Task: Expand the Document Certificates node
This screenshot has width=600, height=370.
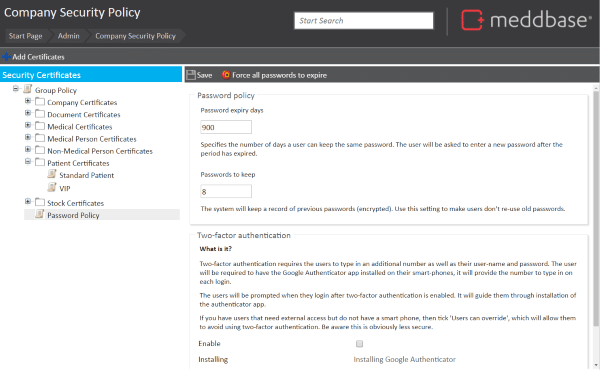Action: click(28, 113)
